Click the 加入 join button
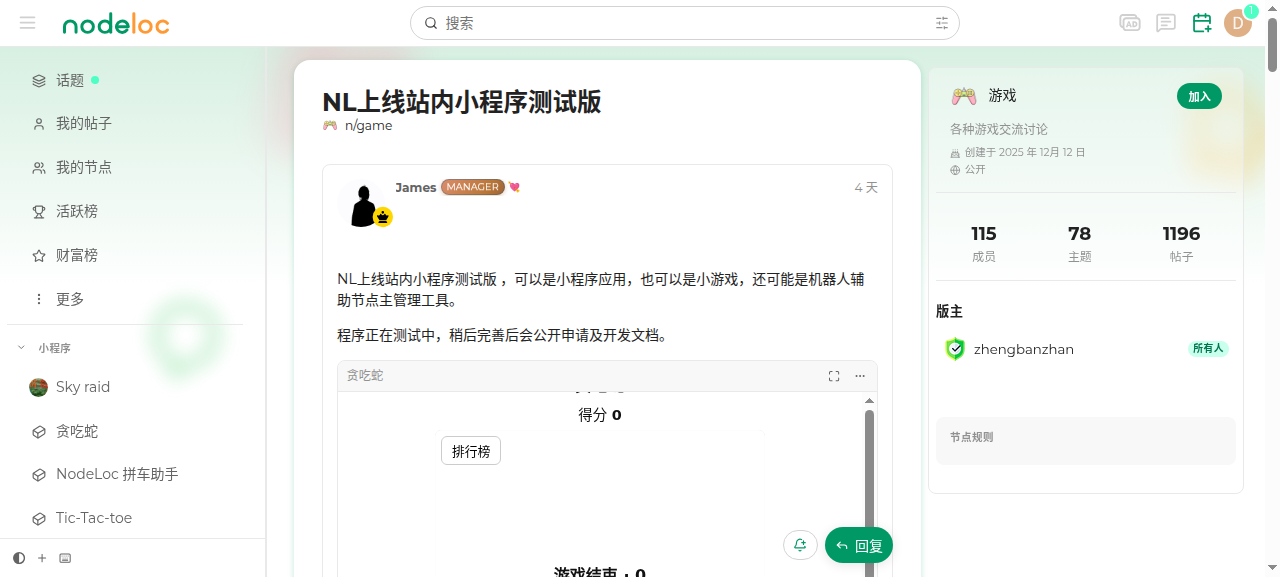The height and width of the screenshot is (577, 1280). click(x=1199, y=96)
